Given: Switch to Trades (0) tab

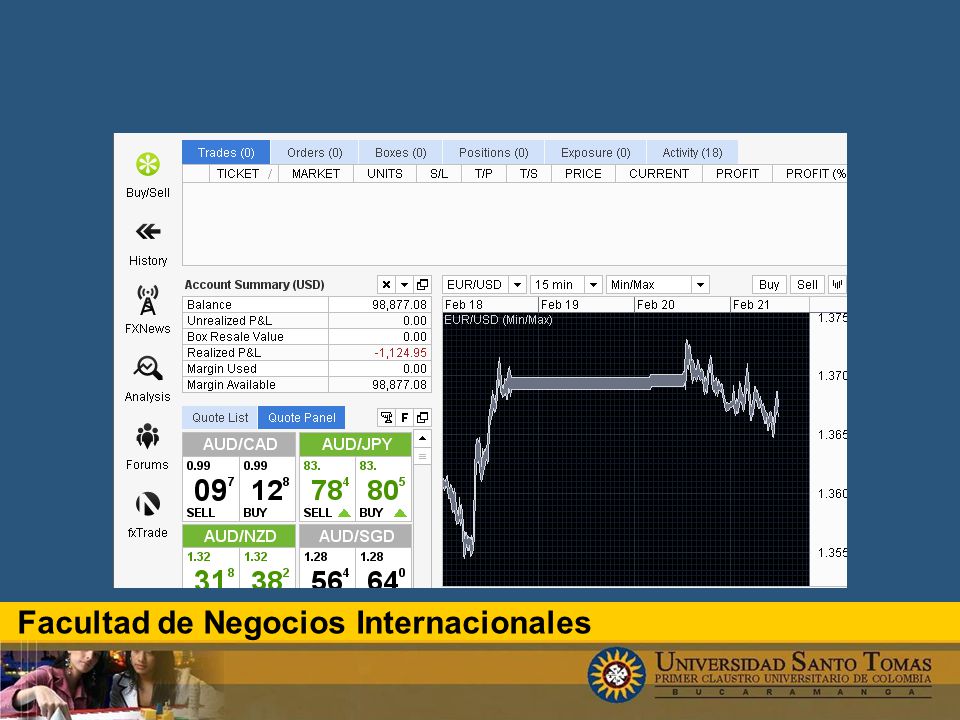Looking at the screenshot, I should coord(226,152).
